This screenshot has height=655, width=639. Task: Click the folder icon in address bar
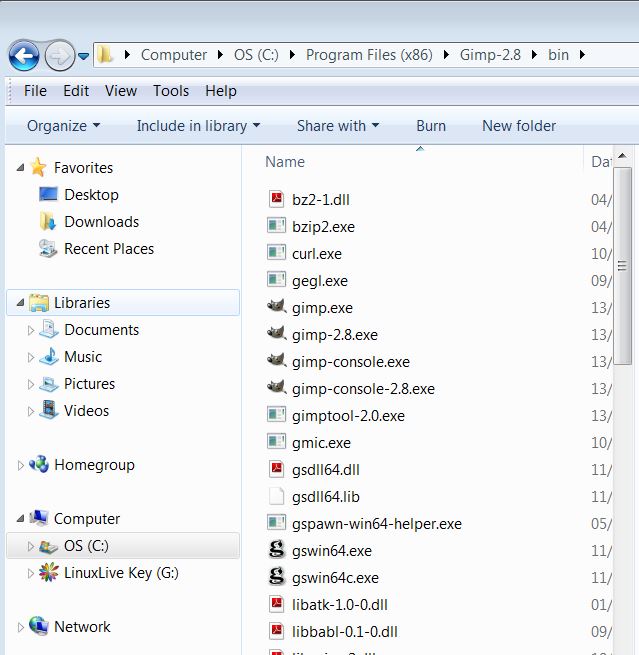[x=105, y=55]
